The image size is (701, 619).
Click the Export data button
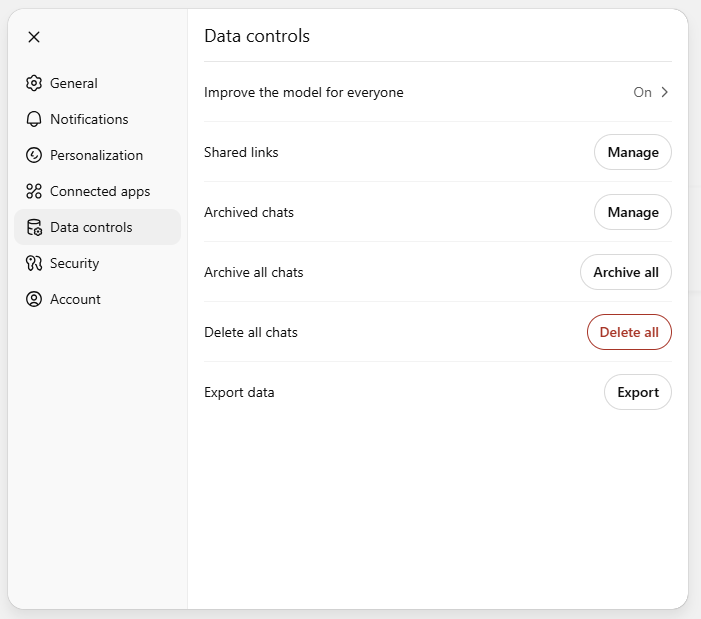tap(638, 392)
